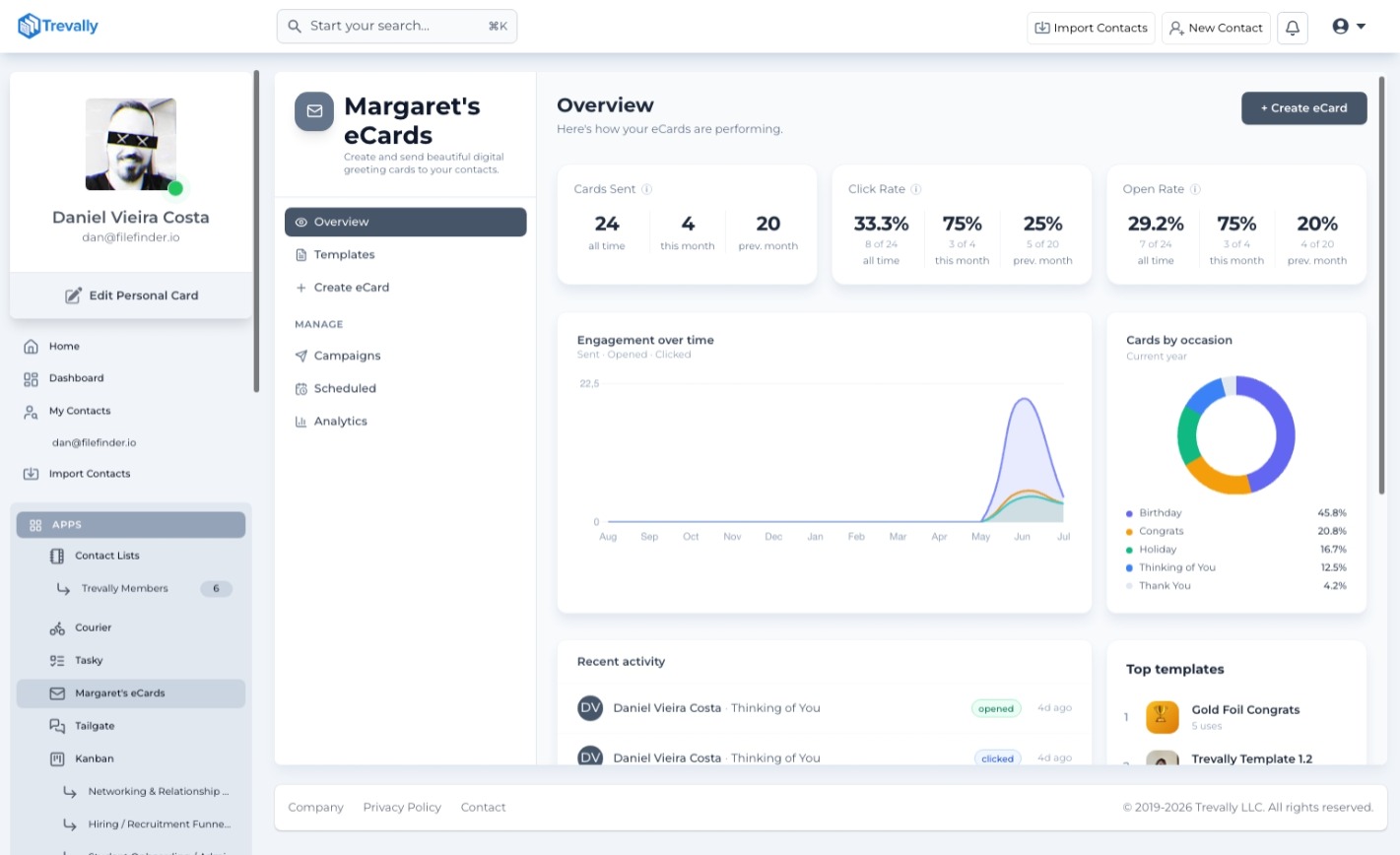1400x855 pixels.
Task: Click the Cards Sent info icon
Action: (x=647, y=189)
